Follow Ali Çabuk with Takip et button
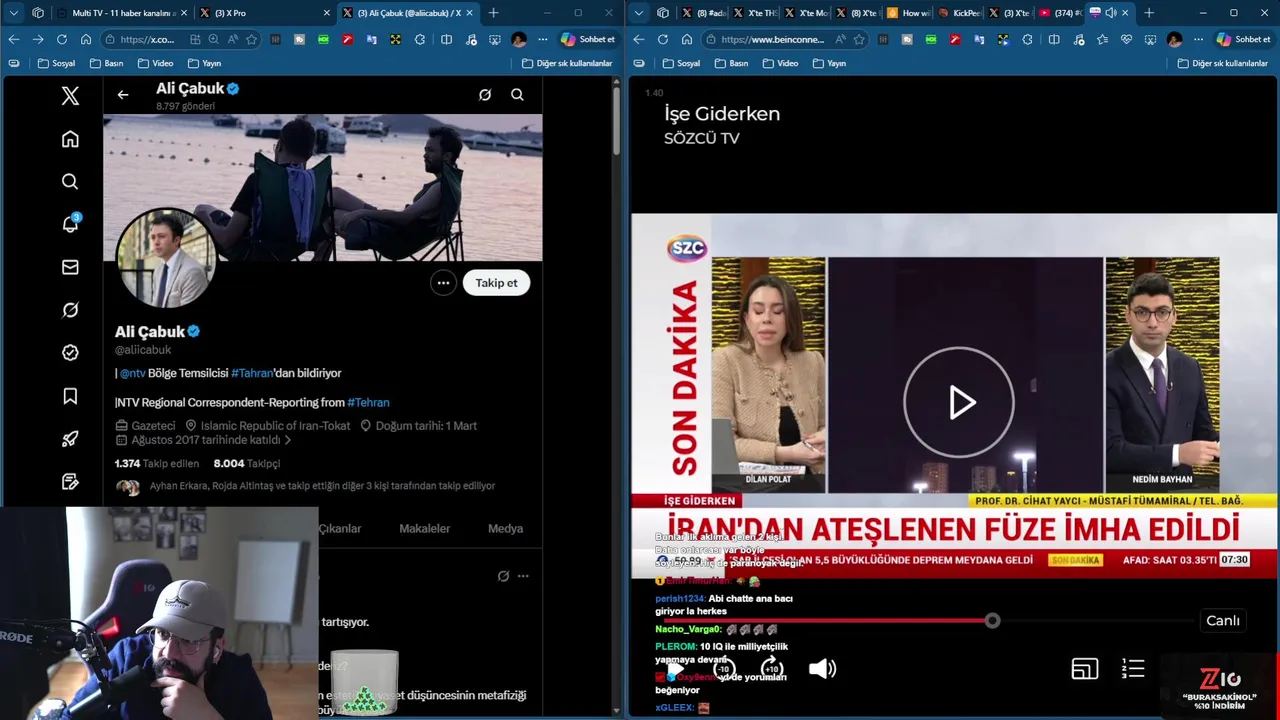Screen dimensions: 1280x720 [496, 283]
